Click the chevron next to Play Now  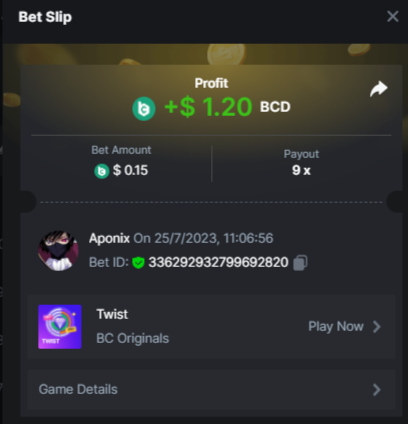coord(377,327)
